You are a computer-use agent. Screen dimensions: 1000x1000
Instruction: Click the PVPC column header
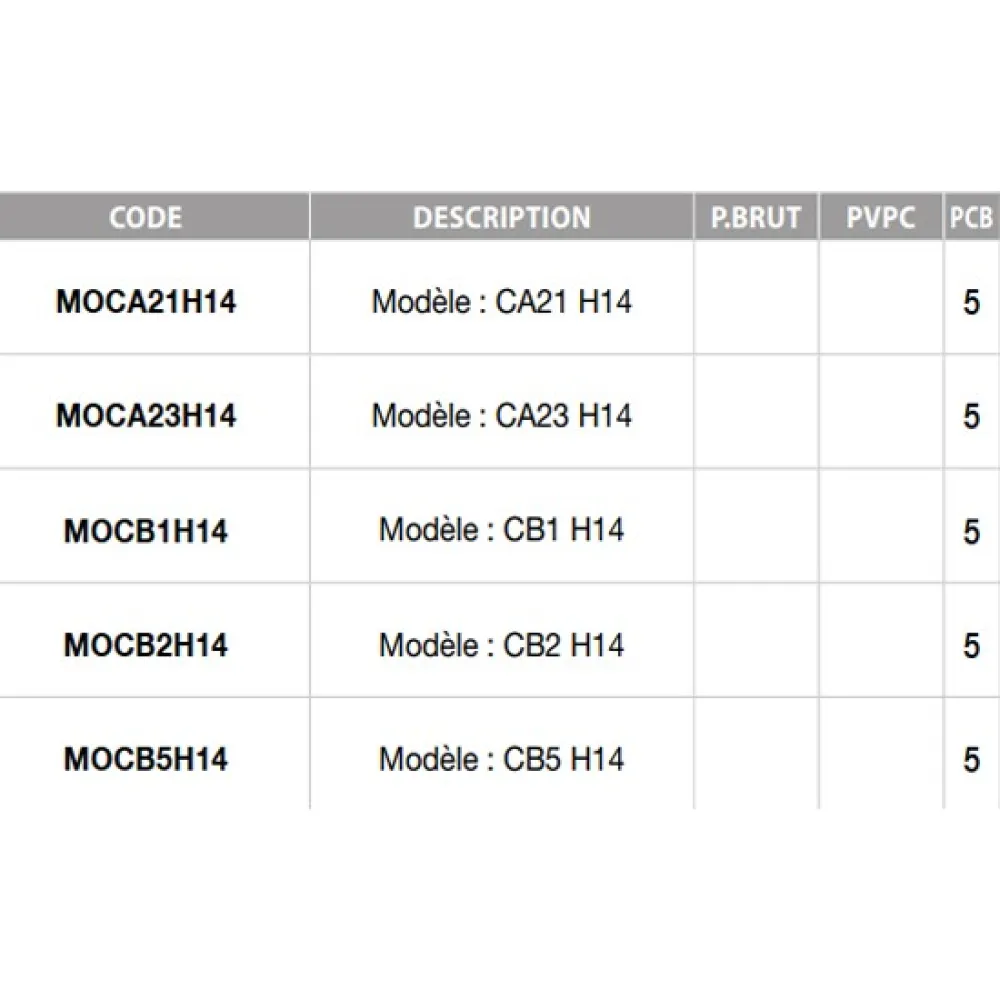[x=881, y=217]
